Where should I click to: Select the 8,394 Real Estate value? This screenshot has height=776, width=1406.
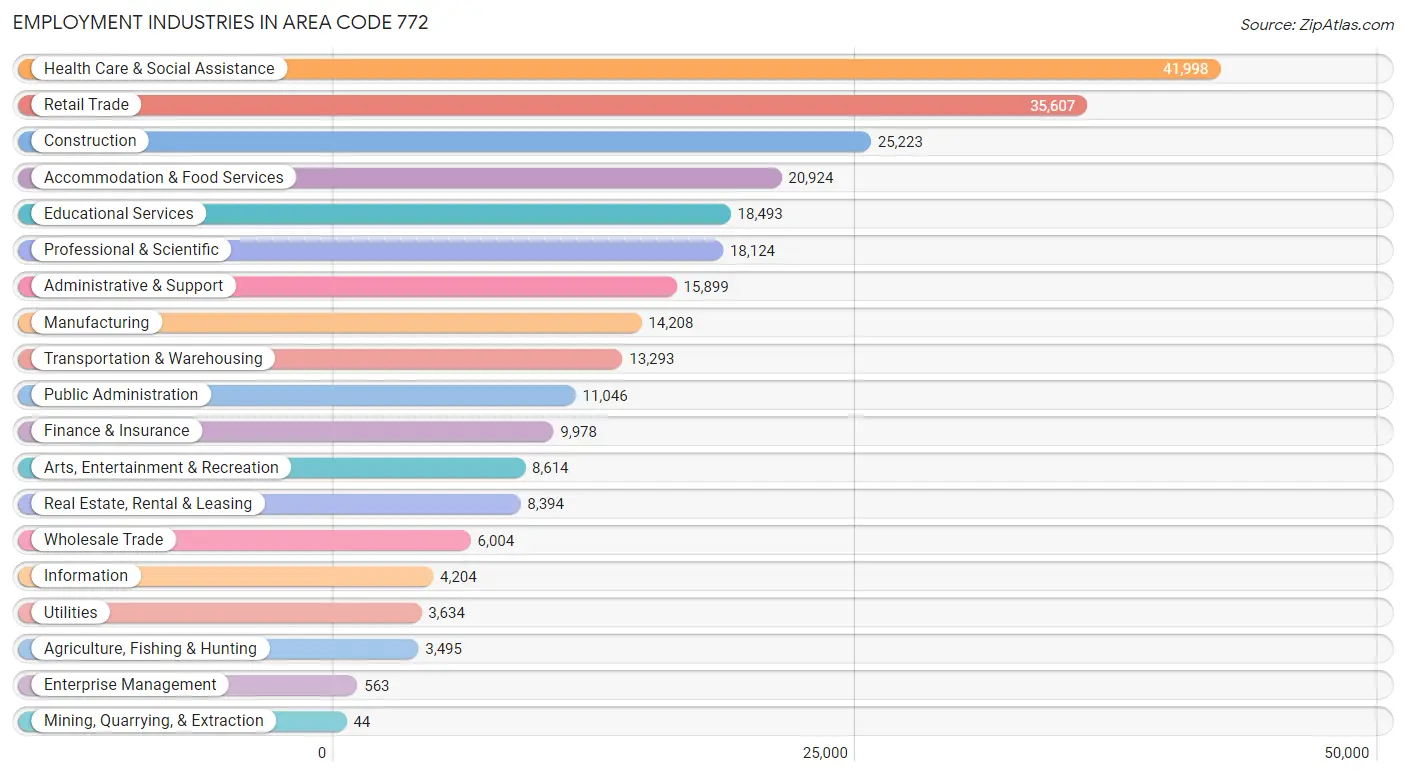click(546, 504)
